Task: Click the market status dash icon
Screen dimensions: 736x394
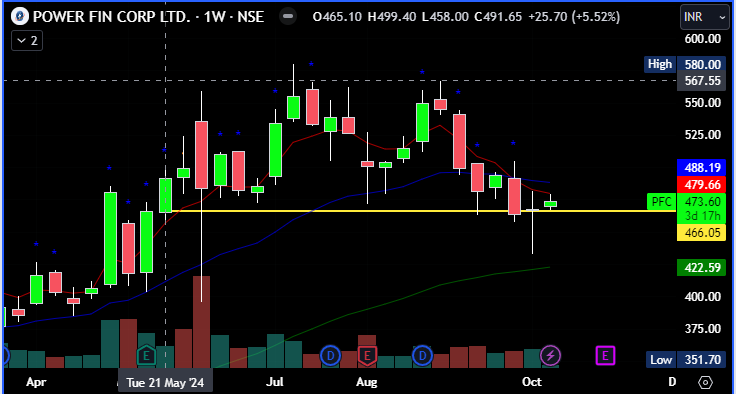Action: point(288,16)
